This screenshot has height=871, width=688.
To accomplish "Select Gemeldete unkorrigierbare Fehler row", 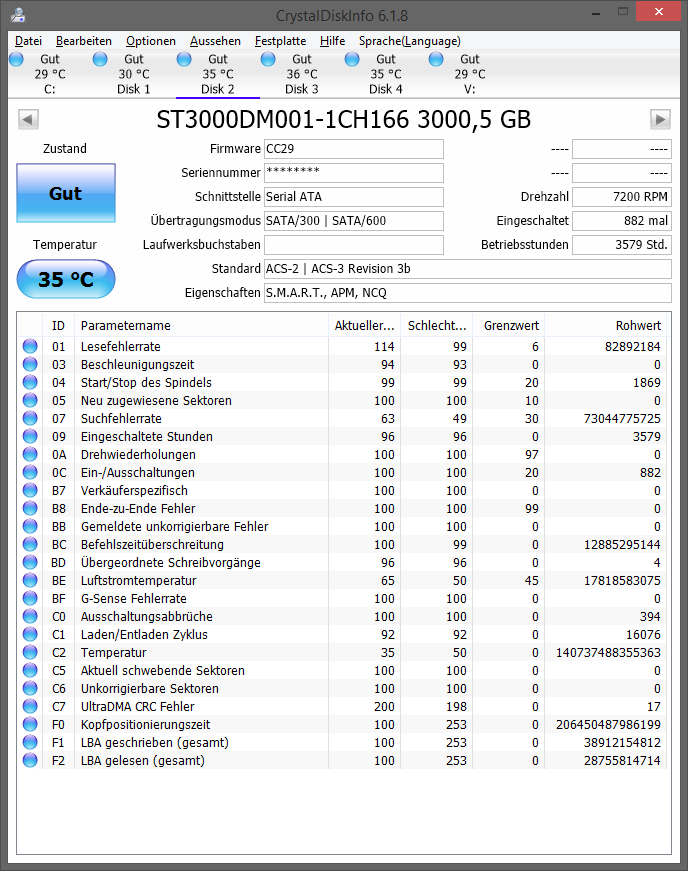I will click(x=342, y=527).
